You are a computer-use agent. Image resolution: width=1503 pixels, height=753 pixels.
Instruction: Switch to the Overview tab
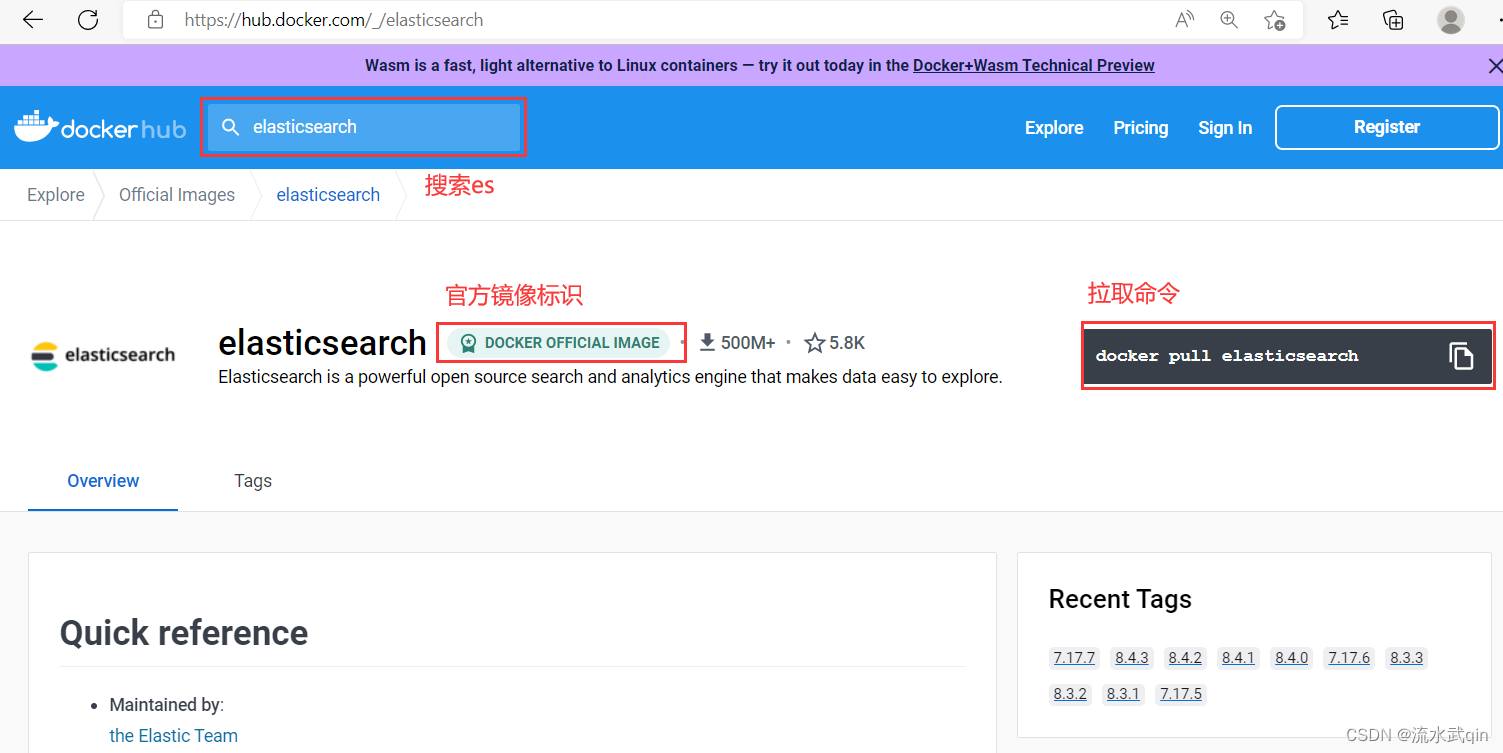pyautogui.click(x=103, y=481)
